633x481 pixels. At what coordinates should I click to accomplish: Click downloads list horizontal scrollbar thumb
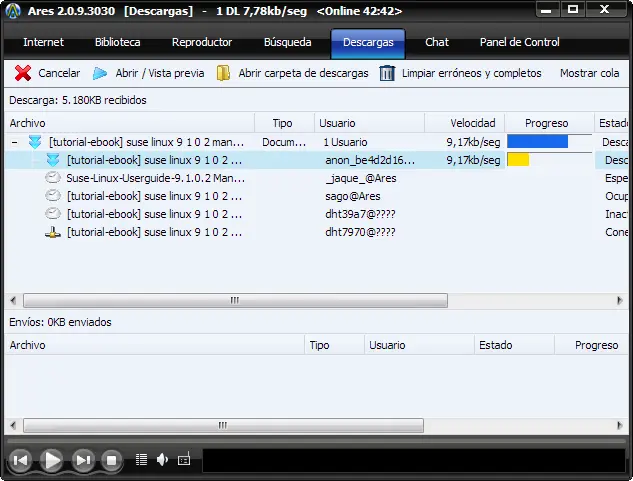pyautogui.click(x=235, y=300)
